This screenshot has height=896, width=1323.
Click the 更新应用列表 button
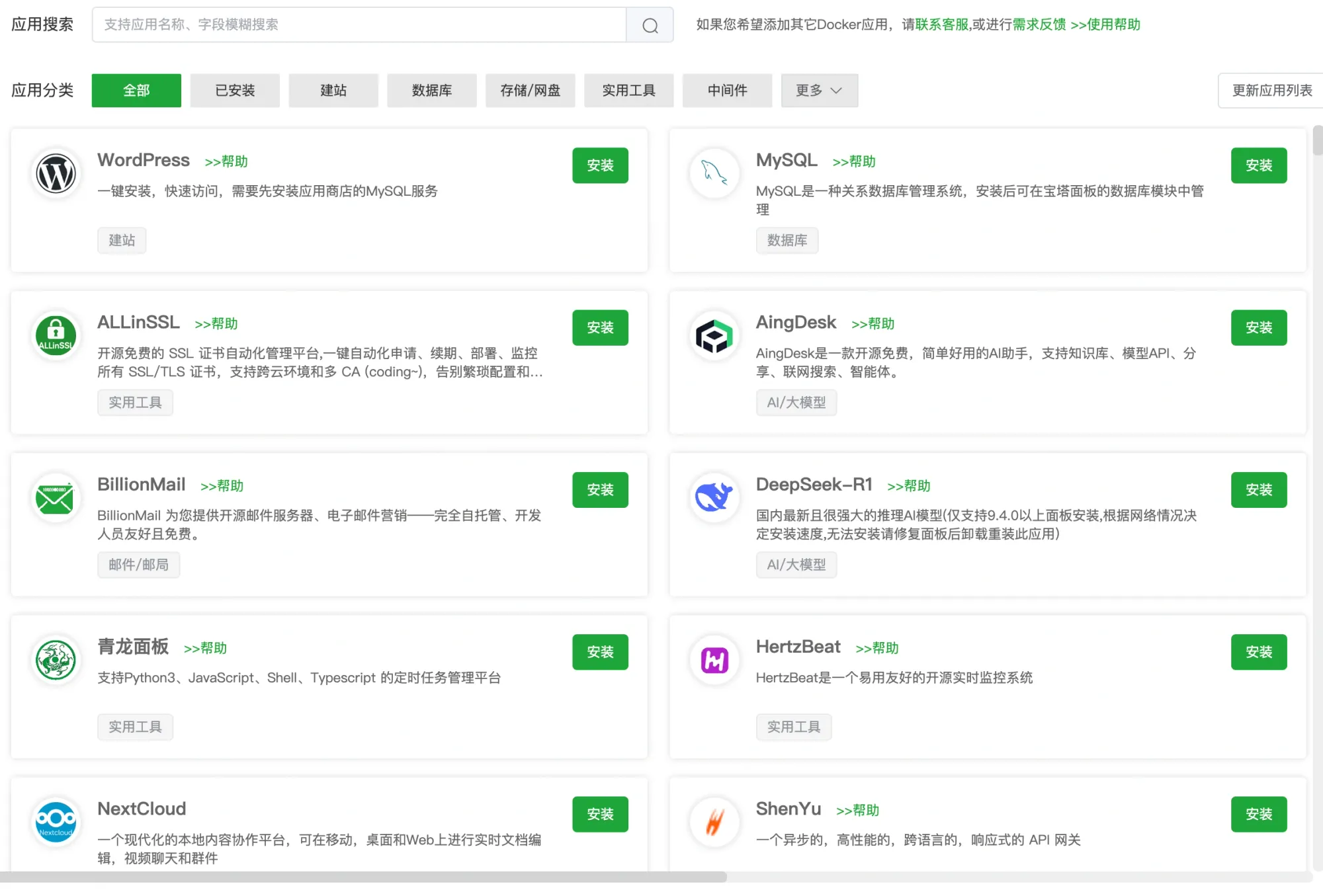[1271, 91]
